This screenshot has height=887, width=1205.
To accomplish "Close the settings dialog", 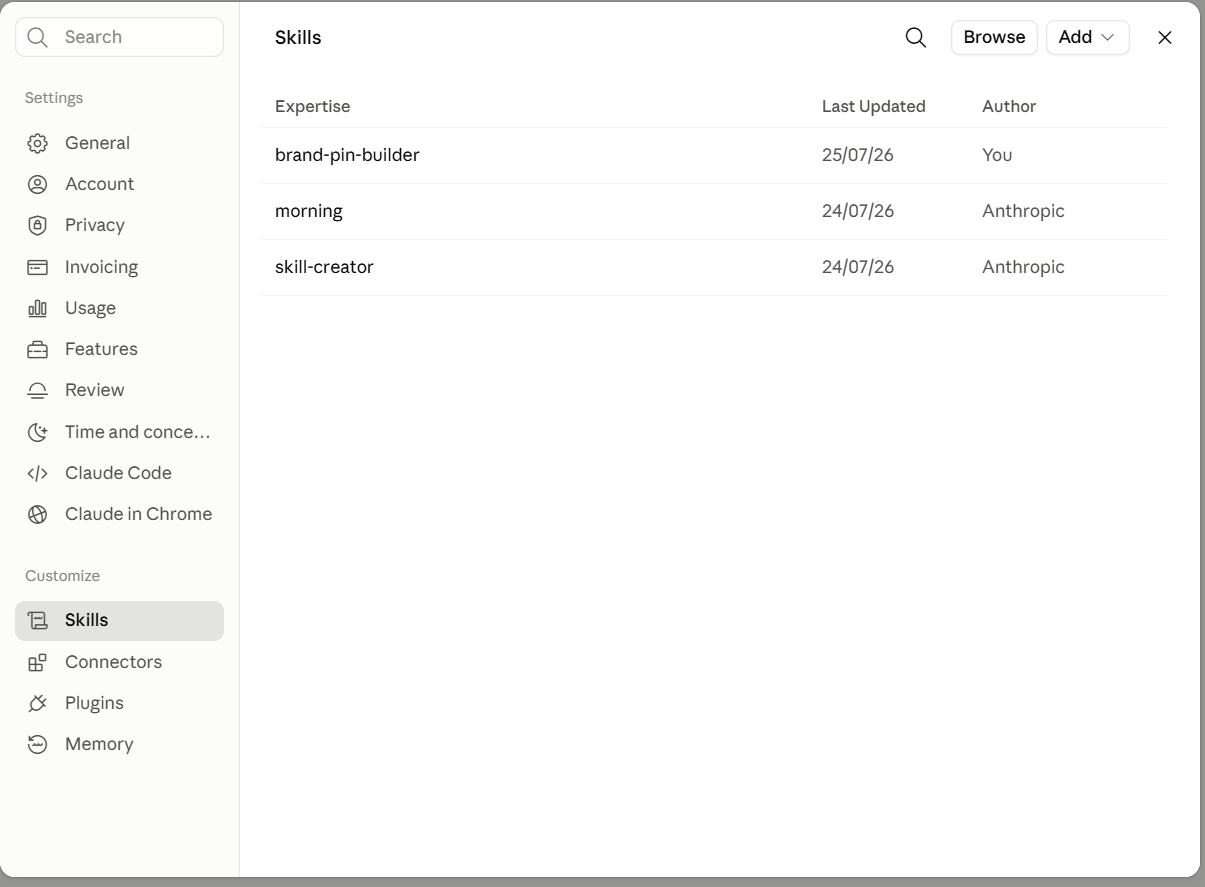I will (x=1164, y=37).
